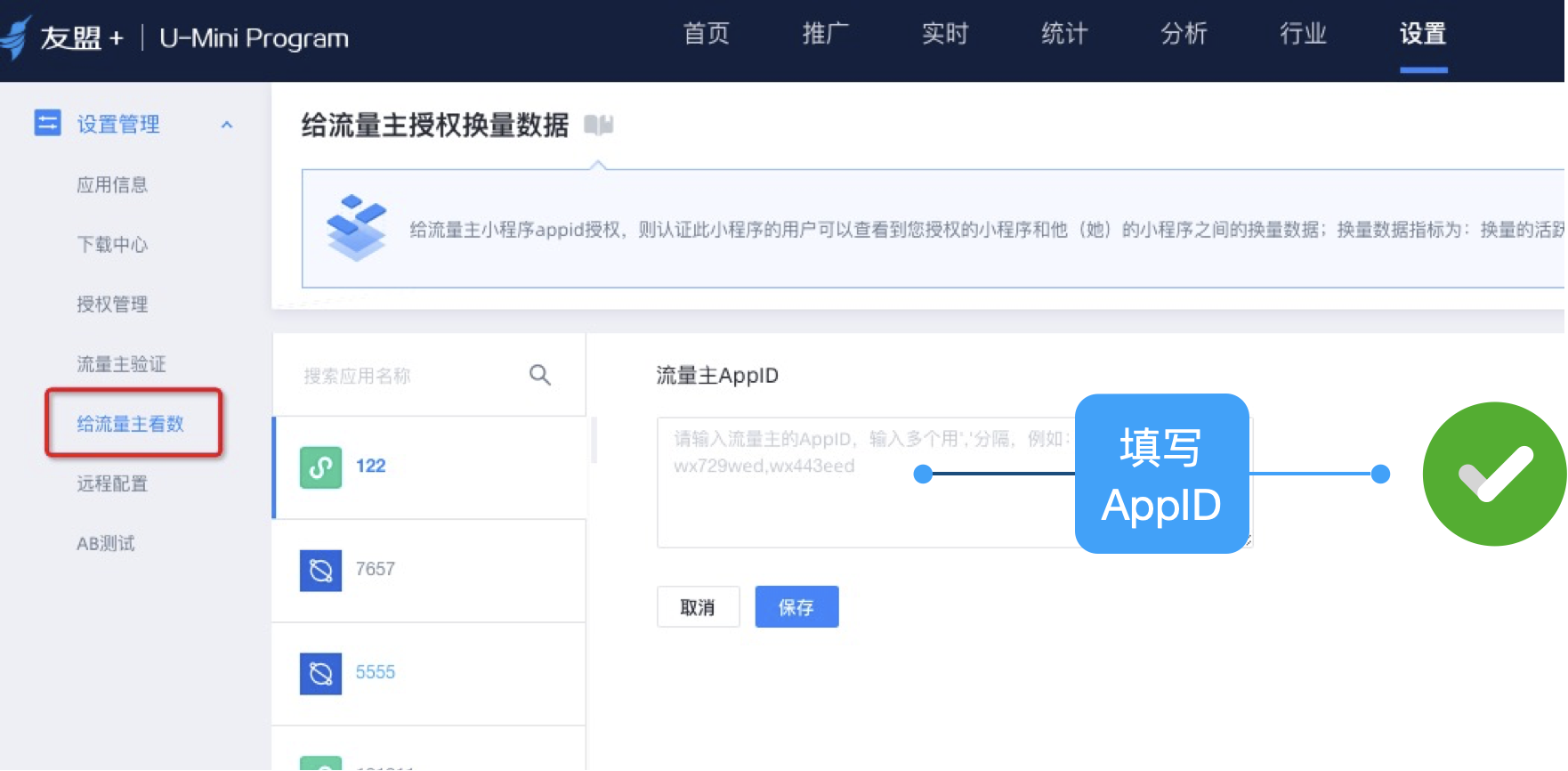Click the 设置管理 sidebar icon
This screenshot has height=771, width=1568.
[x=47, y=123]
